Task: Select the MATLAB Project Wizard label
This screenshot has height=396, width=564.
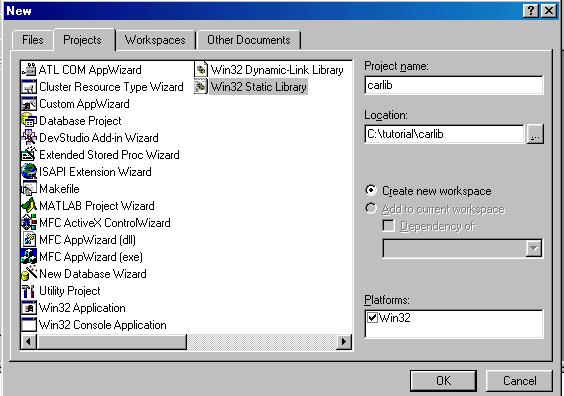Action: [x=96, y=205]
